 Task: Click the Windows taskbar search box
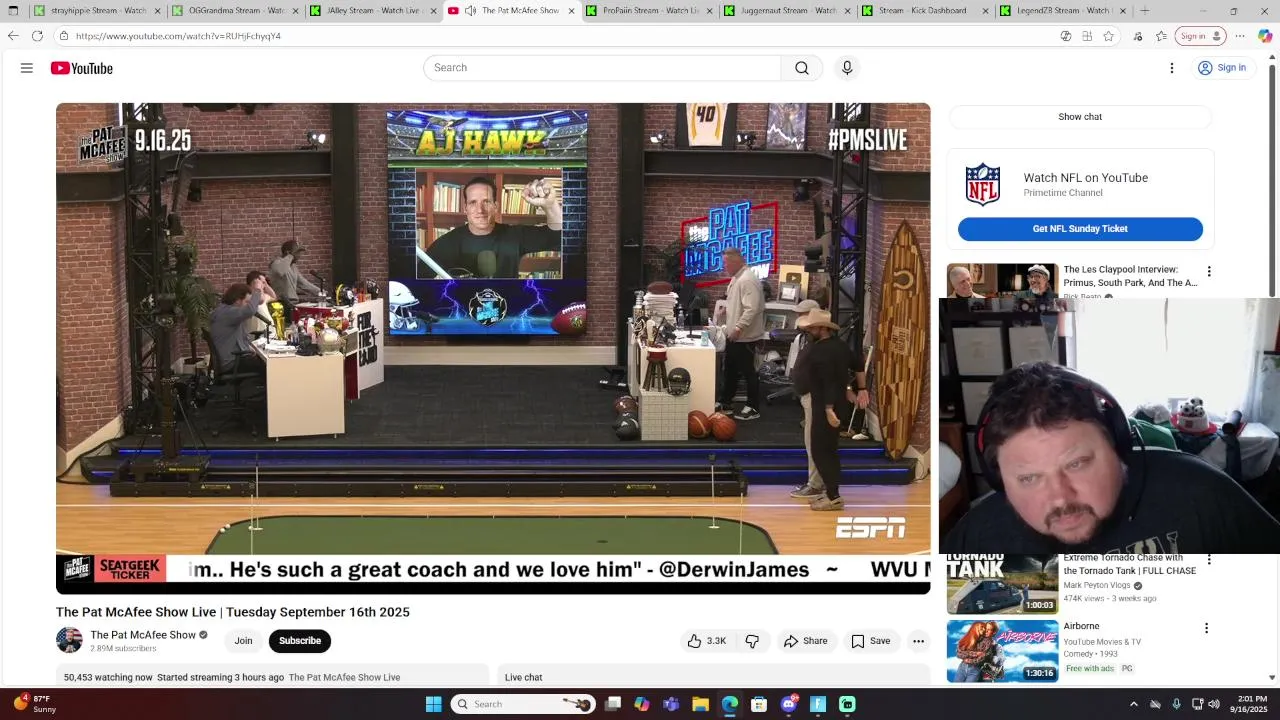point(523,704)
